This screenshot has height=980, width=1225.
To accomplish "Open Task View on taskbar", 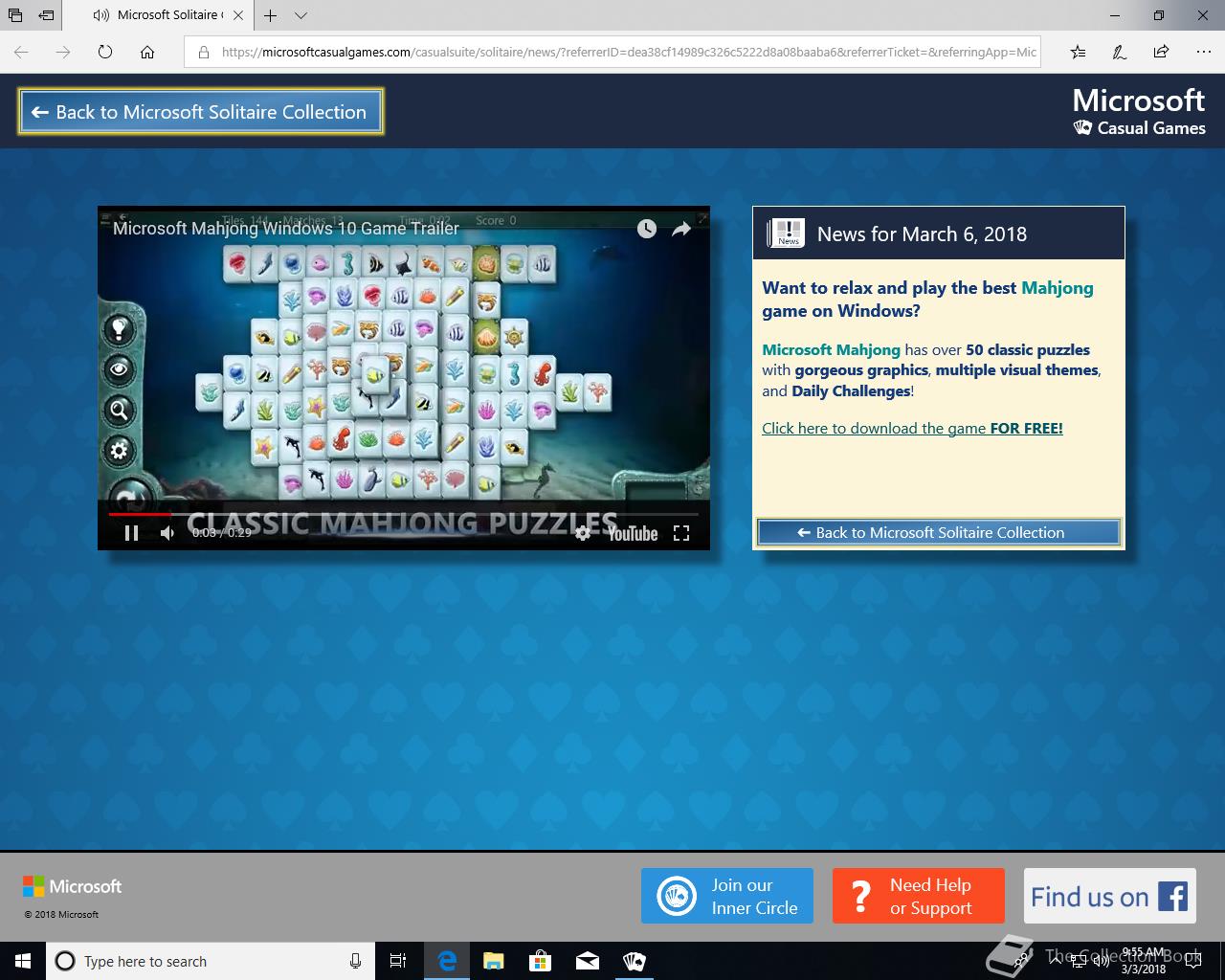I will [x=398, y=961].
